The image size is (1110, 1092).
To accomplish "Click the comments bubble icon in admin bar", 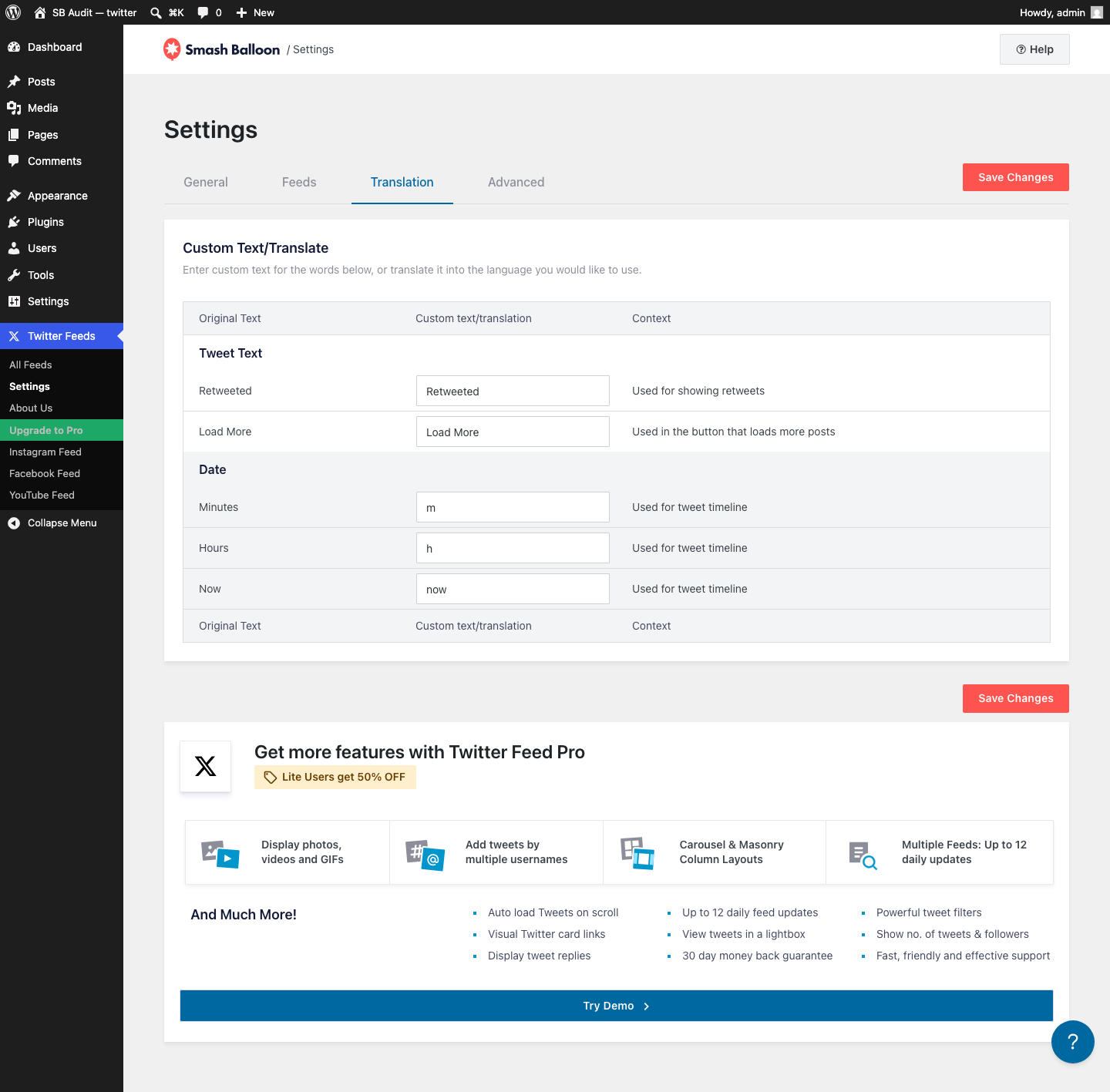I will (x=203, y=12).
